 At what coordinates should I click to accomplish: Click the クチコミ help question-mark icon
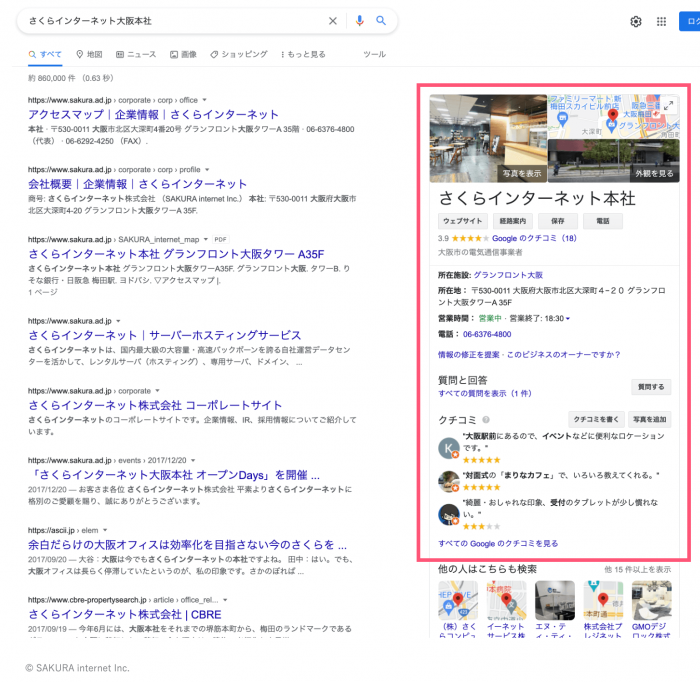coord(486,420)
